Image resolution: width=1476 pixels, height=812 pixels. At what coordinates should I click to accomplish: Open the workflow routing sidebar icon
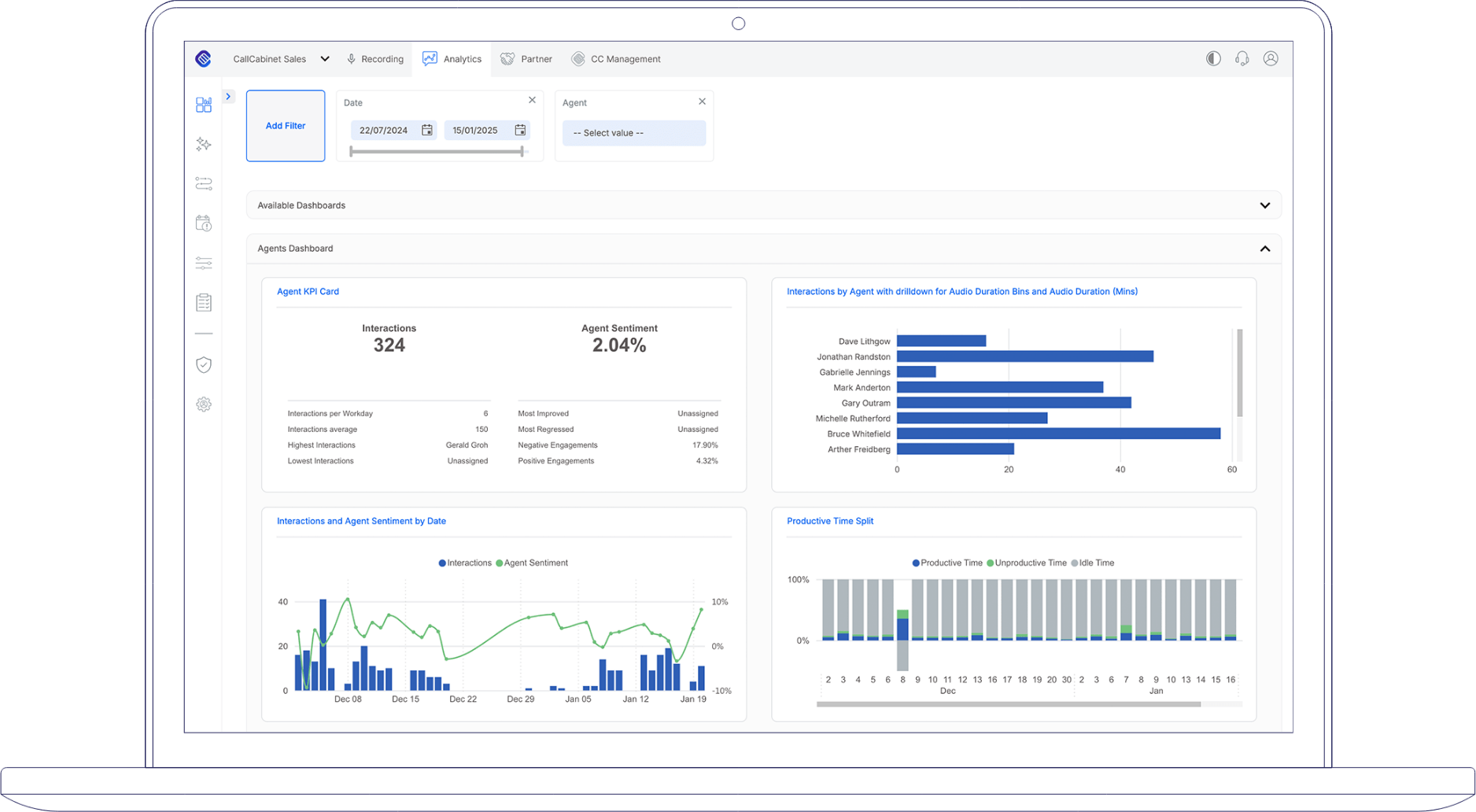(203, 183)
